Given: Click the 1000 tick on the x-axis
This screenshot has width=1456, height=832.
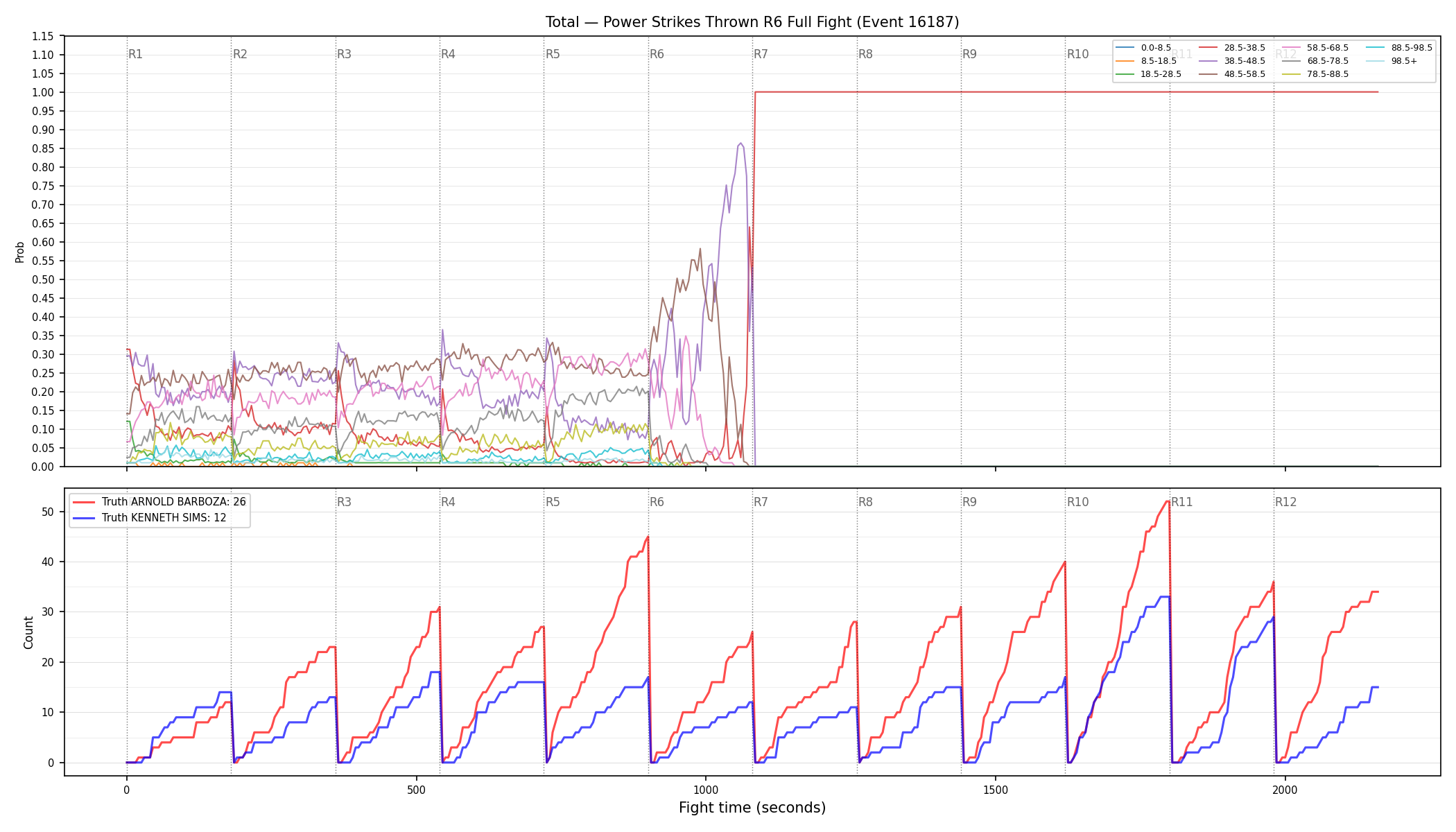Looking at the screenshot, I should pos(706,790).
